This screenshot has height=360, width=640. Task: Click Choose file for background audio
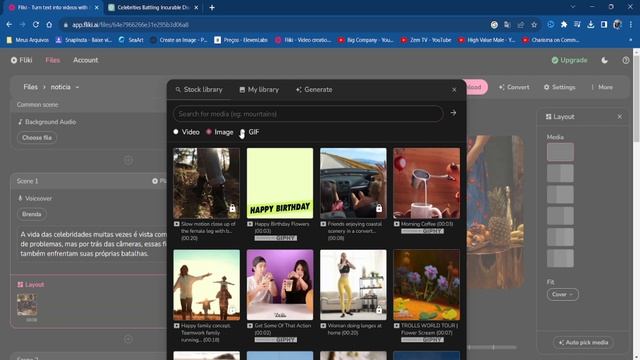click(x=37, y=138)
